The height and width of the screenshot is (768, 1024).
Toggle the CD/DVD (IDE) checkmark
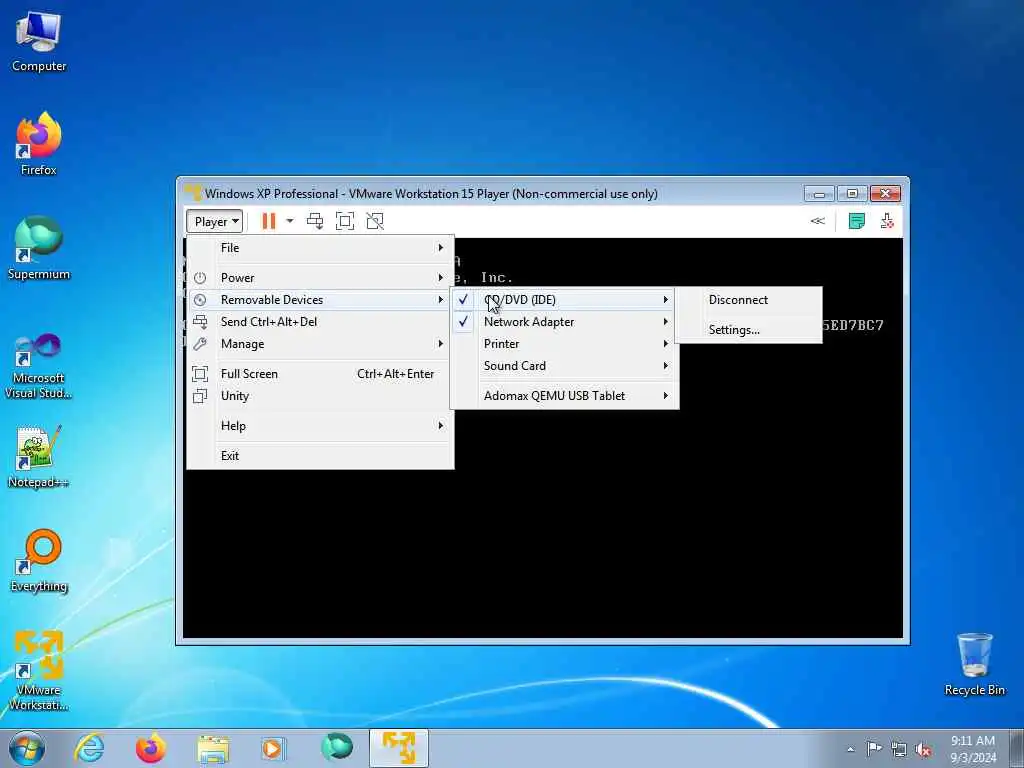[463, 300]
